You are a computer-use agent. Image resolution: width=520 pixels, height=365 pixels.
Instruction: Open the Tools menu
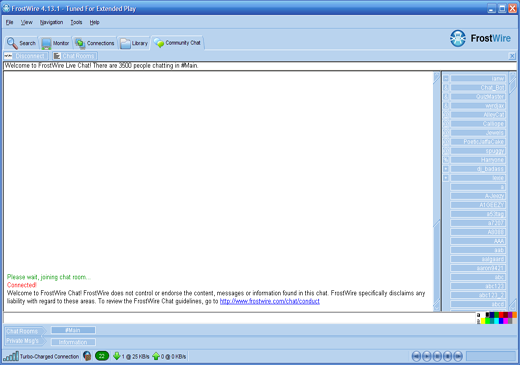76,22
